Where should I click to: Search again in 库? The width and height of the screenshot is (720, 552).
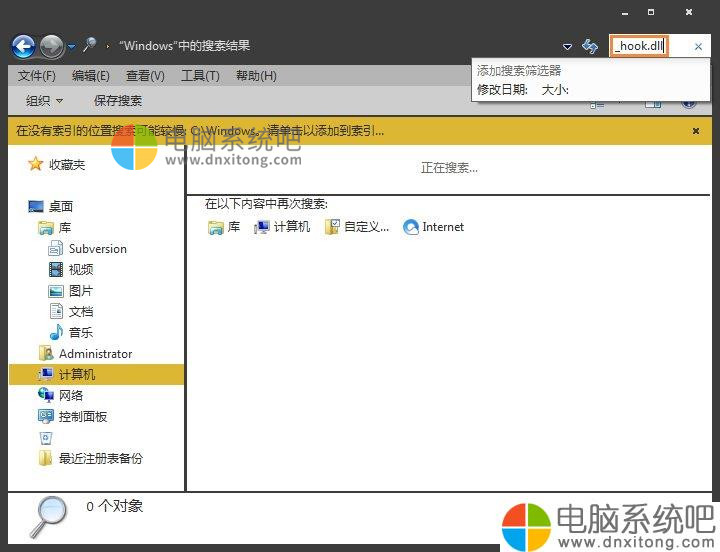point(224,227)
